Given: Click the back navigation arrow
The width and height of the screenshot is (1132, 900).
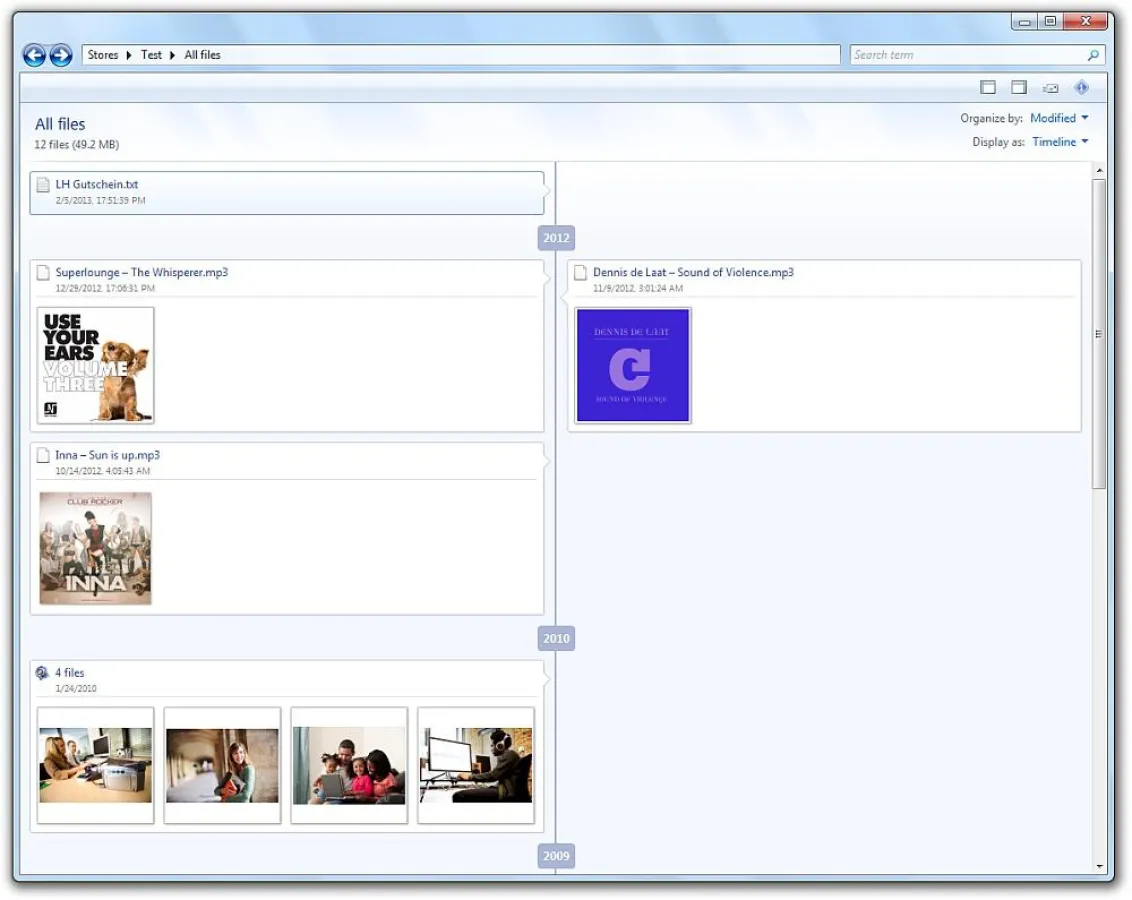Looking at the screenshot, I should [34, 56].
